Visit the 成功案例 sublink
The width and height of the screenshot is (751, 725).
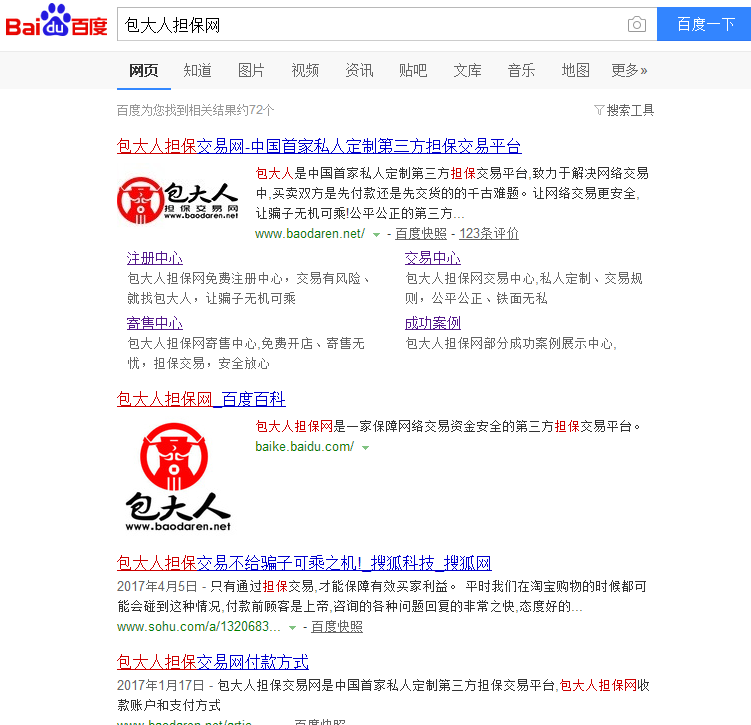click(x=432, y=323)
